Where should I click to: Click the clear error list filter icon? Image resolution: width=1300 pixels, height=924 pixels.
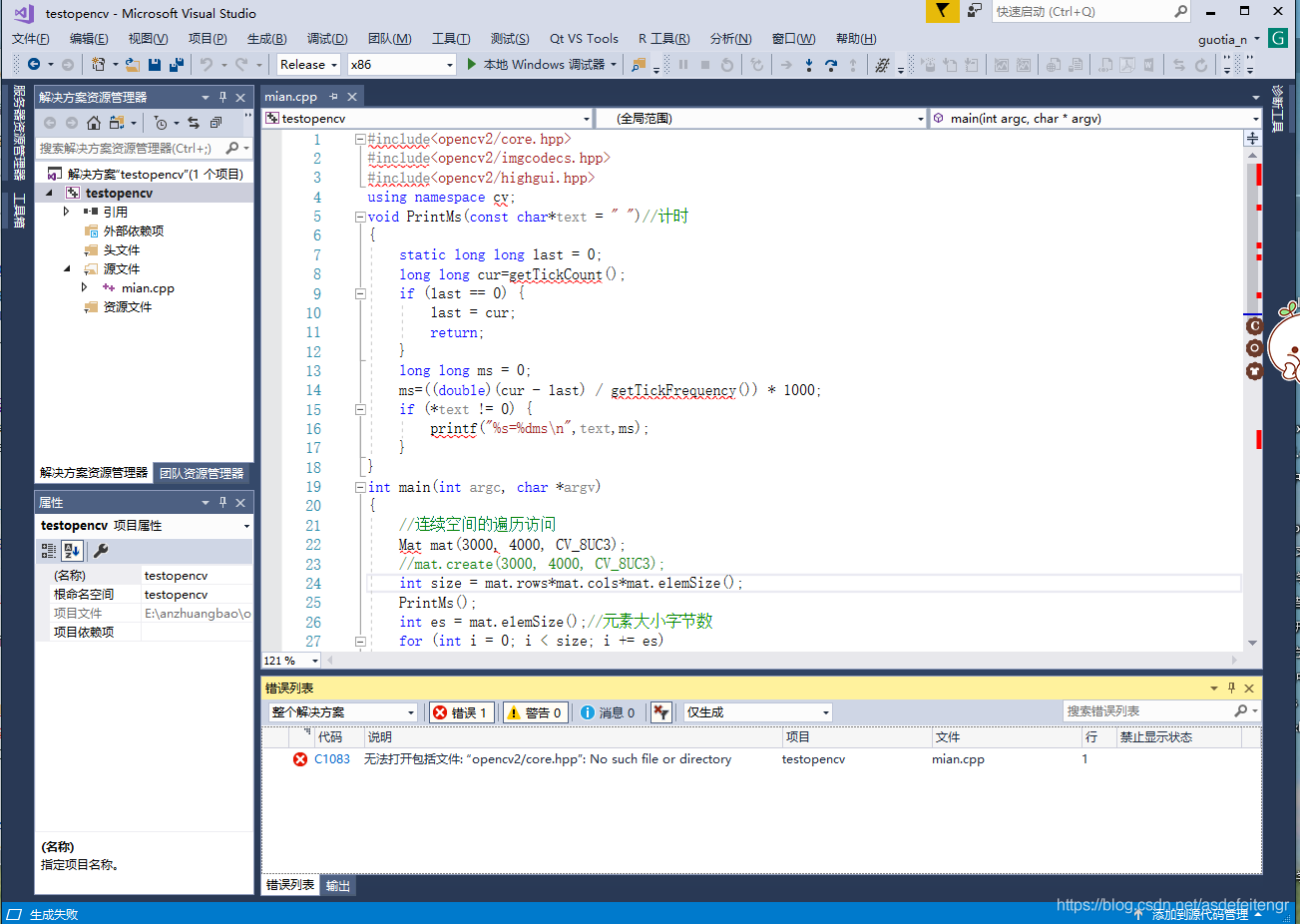(x=660, y=711)
